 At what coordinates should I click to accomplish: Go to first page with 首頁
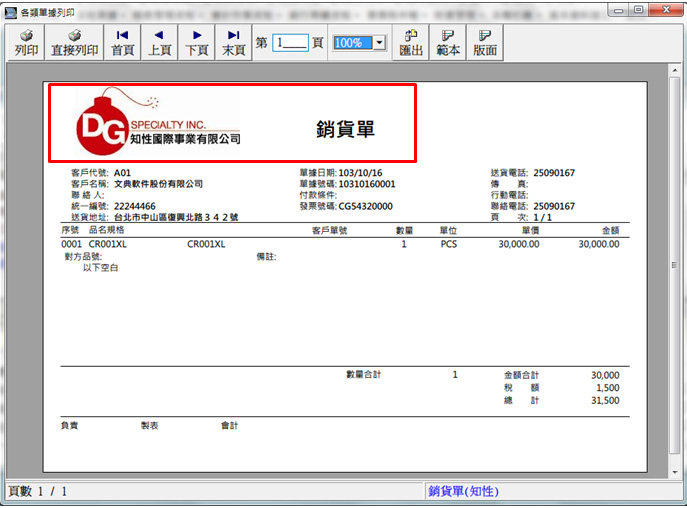pos(123,42)
